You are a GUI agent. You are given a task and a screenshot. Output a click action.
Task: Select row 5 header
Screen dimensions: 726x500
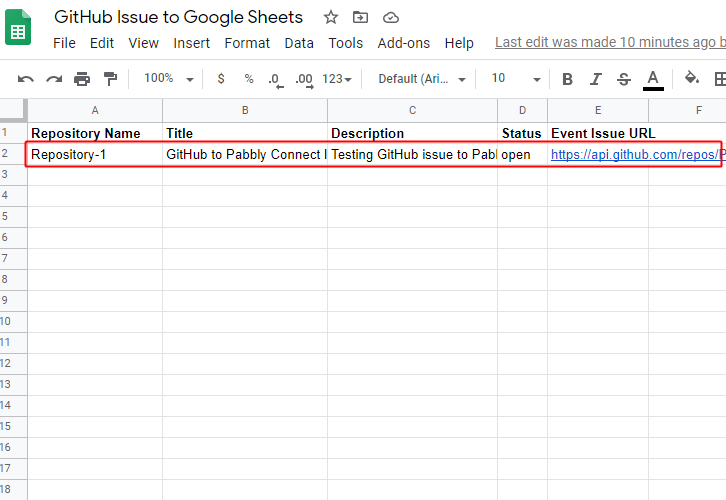click(13, 216)
